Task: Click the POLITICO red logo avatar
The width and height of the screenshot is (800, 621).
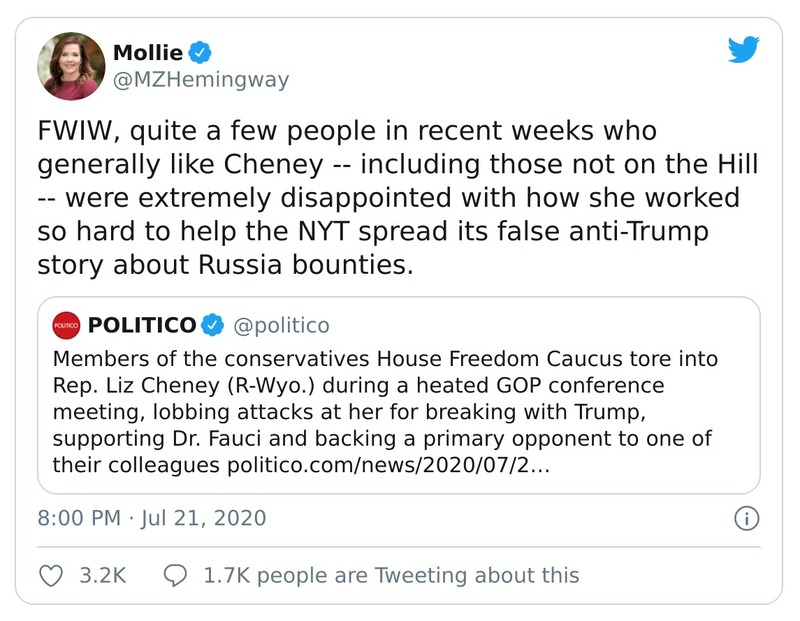Action: (66, 326)
